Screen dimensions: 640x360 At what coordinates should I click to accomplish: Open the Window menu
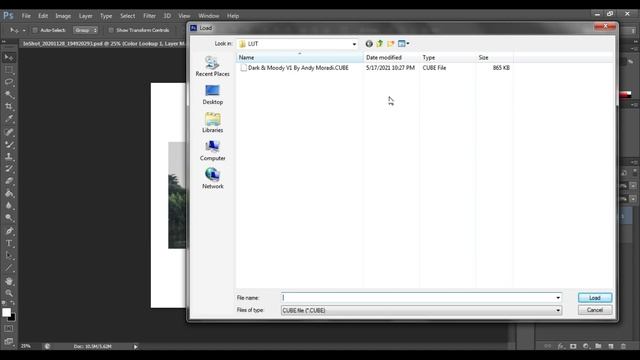point(209,16)
